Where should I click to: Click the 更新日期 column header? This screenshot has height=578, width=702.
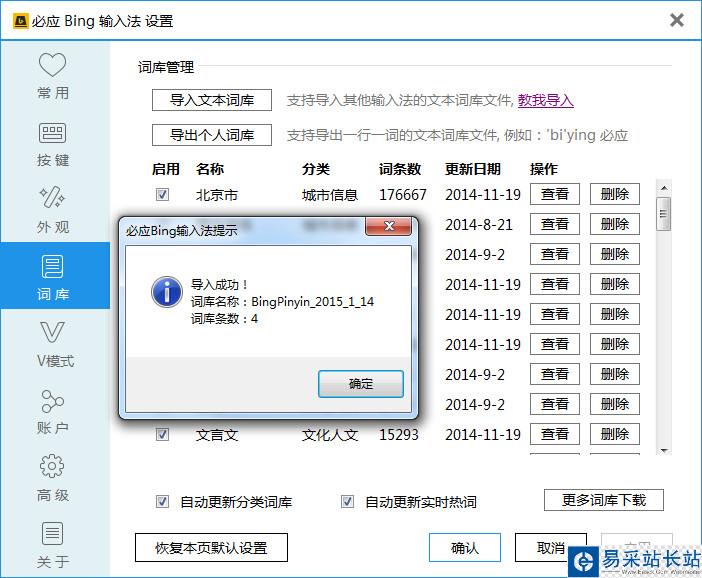tap(473, 169)
